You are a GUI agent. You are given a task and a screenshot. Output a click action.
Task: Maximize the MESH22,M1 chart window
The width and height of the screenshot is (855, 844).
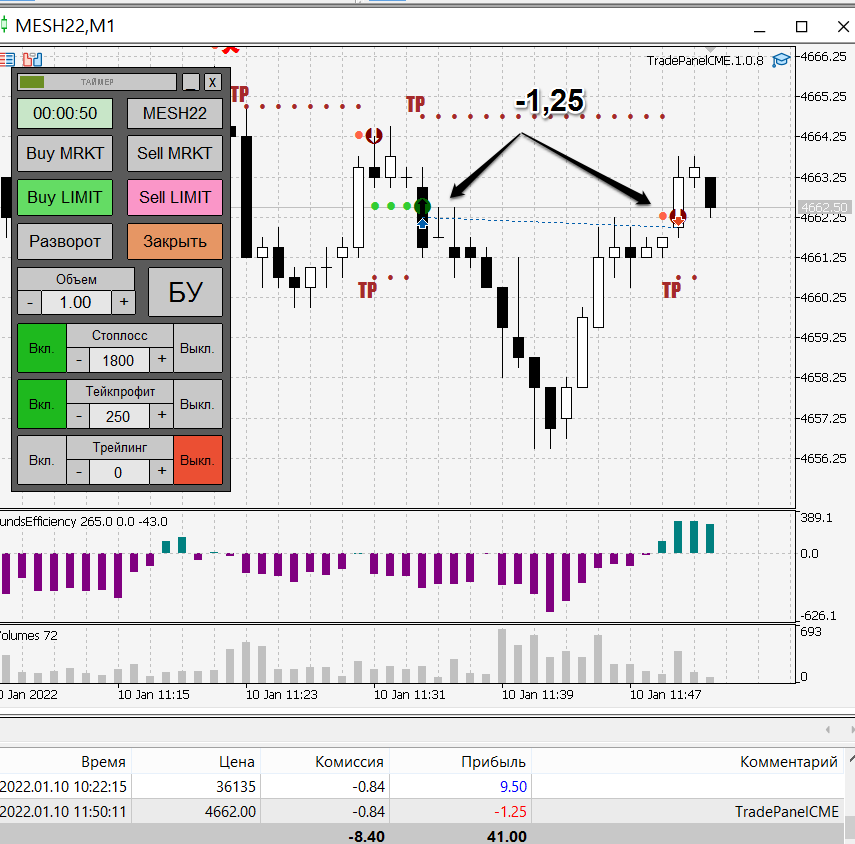tap(801, 26)
